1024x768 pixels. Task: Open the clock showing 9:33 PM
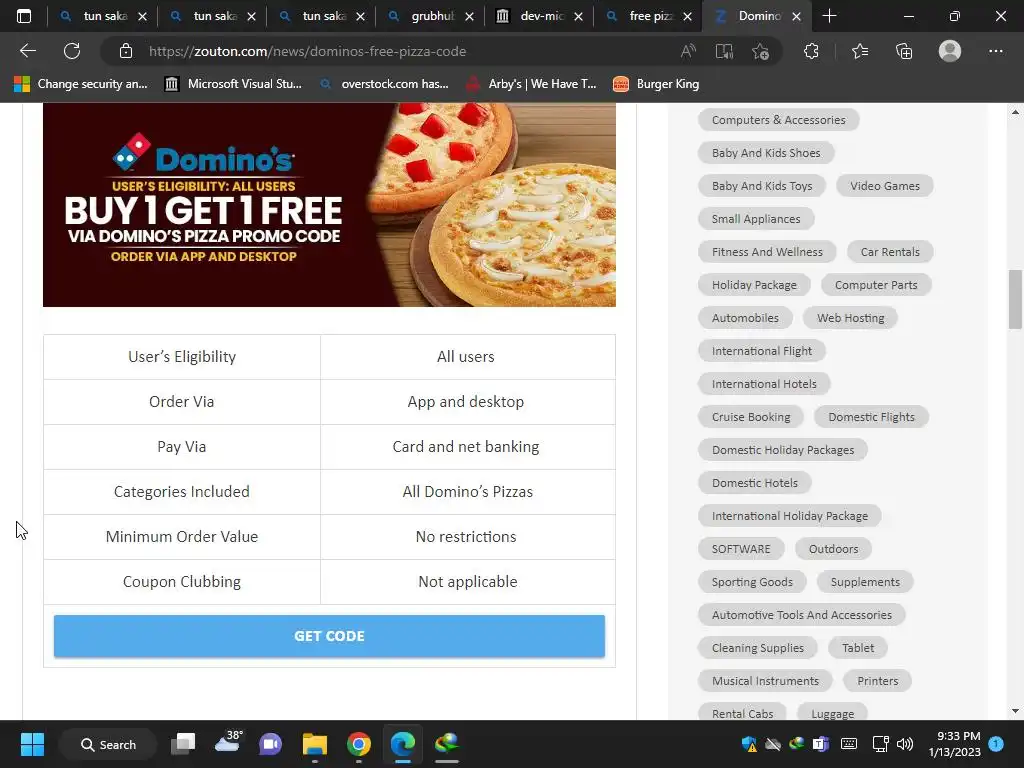pyautogui.click(x=954, y=744)
